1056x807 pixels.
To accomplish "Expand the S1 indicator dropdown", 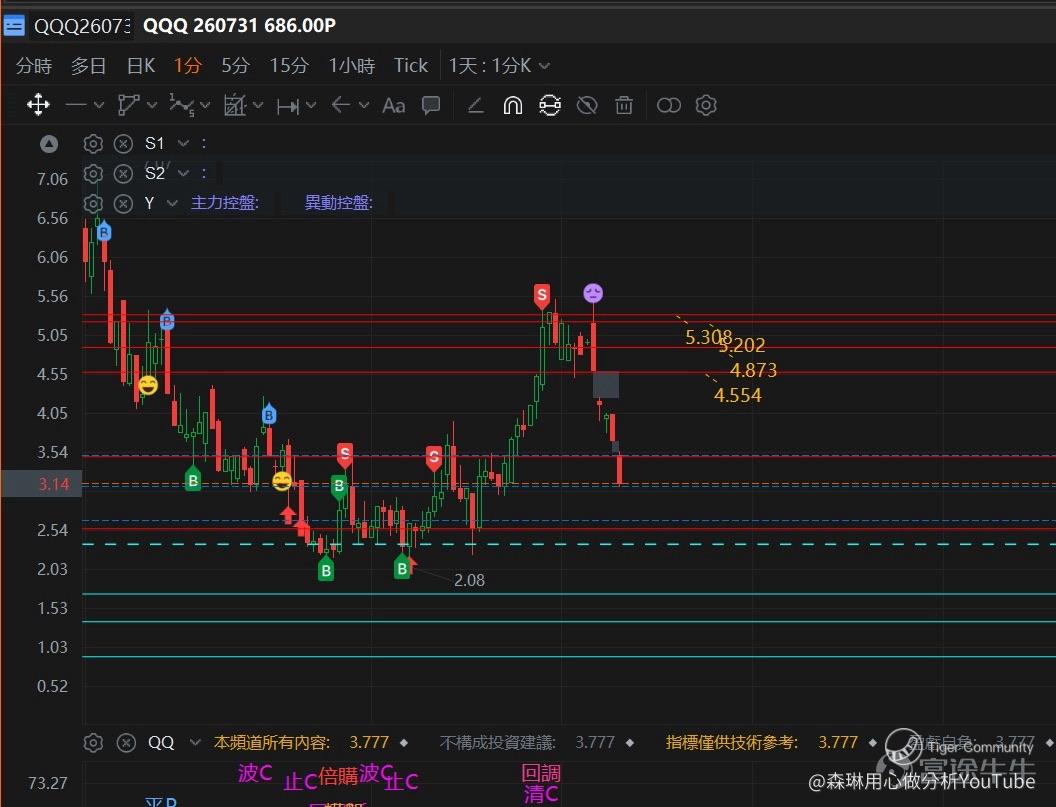I will point(183,143).
